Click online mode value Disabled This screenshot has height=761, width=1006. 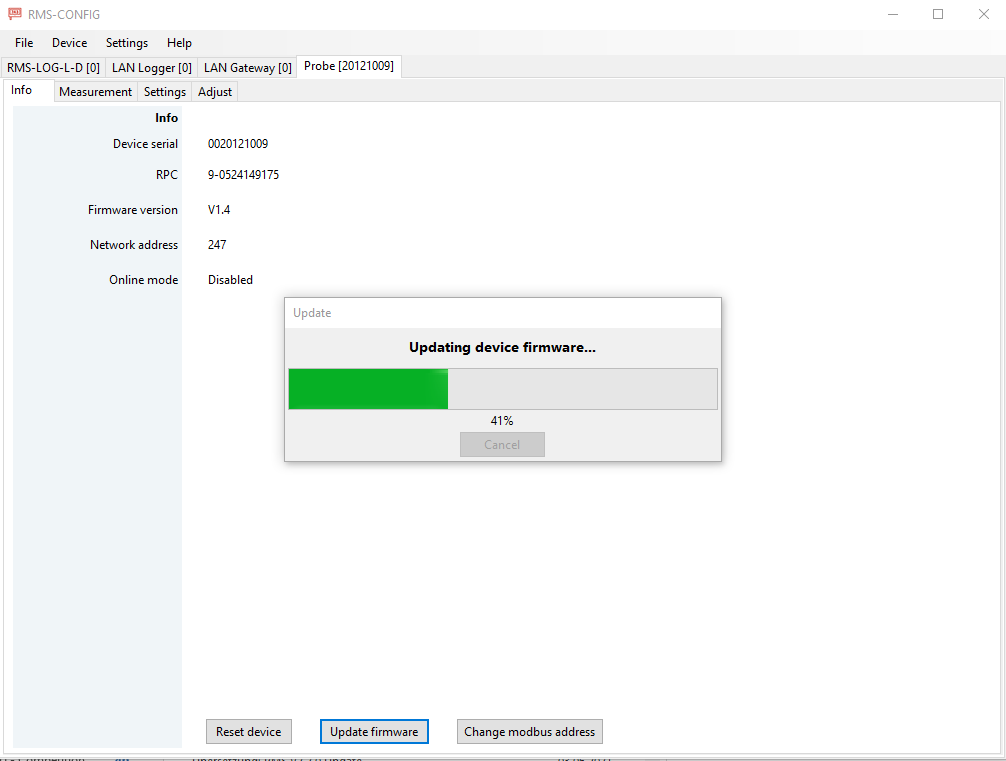[x=230, y=280]
